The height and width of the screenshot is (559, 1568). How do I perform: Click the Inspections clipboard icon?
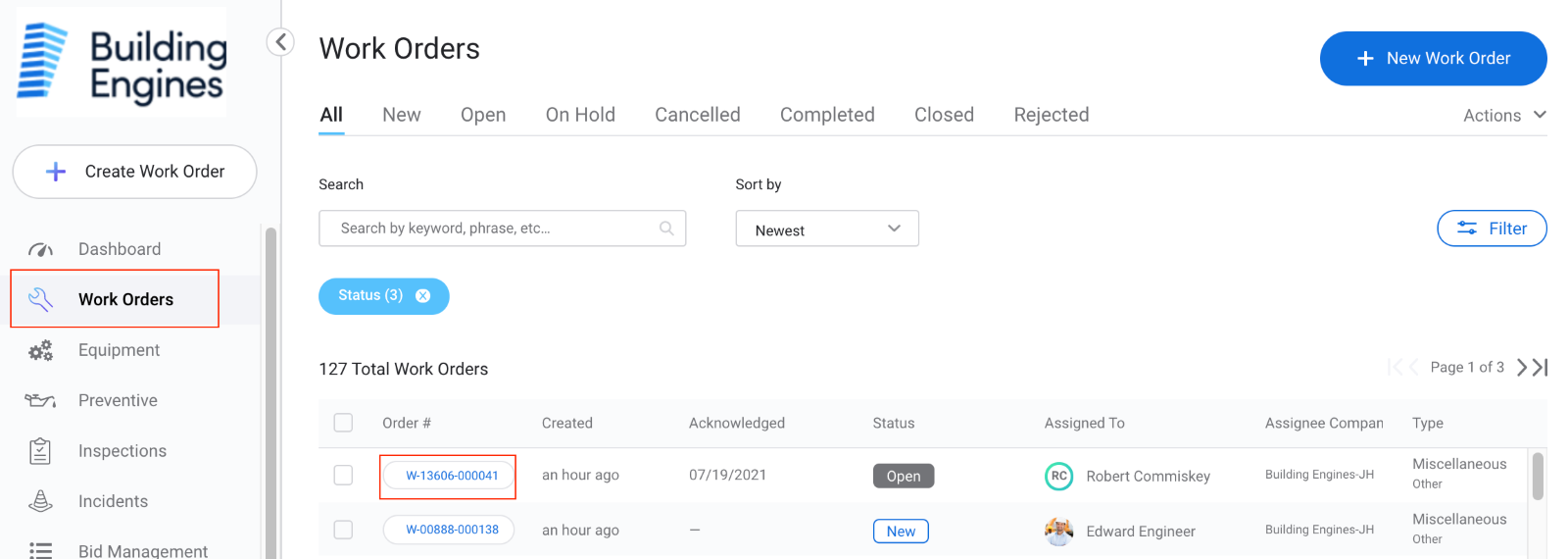(x=40, y=451)
